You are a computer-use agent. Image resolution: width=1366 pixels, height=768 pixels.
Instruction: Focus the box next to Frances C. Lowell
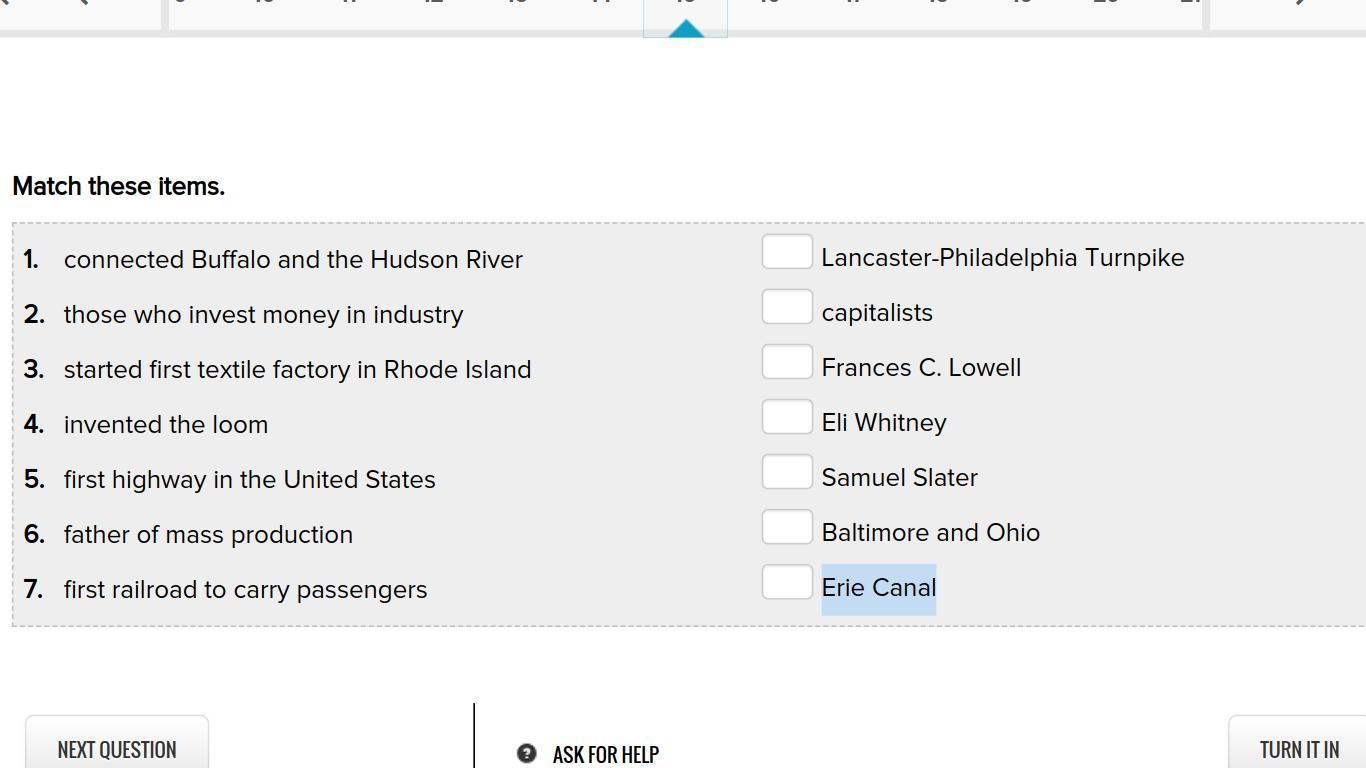pyautogui.click(x=786, y=362)
